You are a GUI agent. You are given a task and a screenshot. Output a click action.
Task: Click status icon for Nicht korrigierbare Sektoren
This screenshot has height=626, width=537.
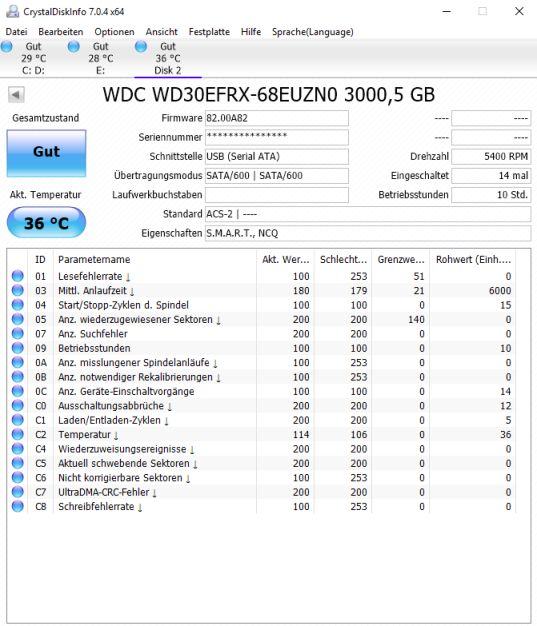pos(18,477)
